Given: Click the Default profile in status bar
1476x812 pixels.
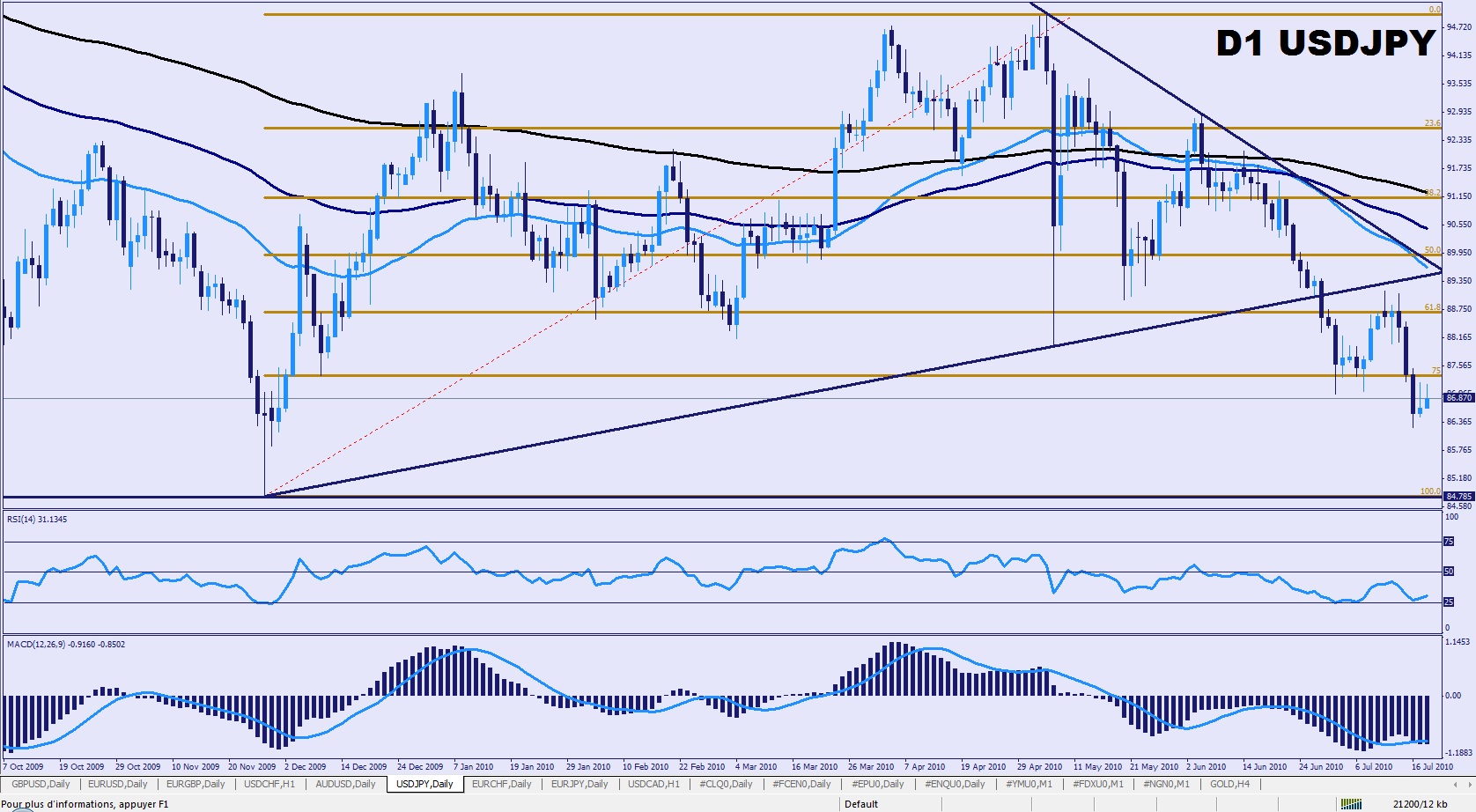Looking at the screenshot, I should point(861,804).
